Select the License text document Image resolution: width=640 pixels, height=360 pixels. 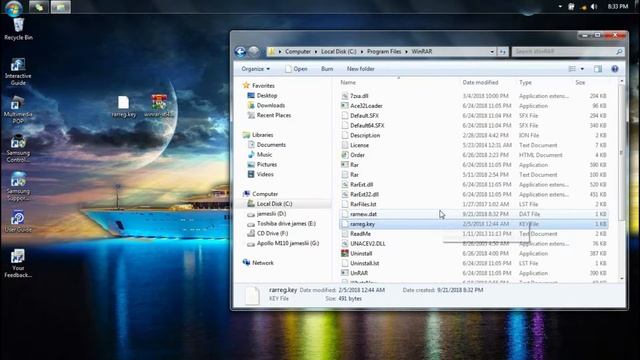(x=355, y=145)
